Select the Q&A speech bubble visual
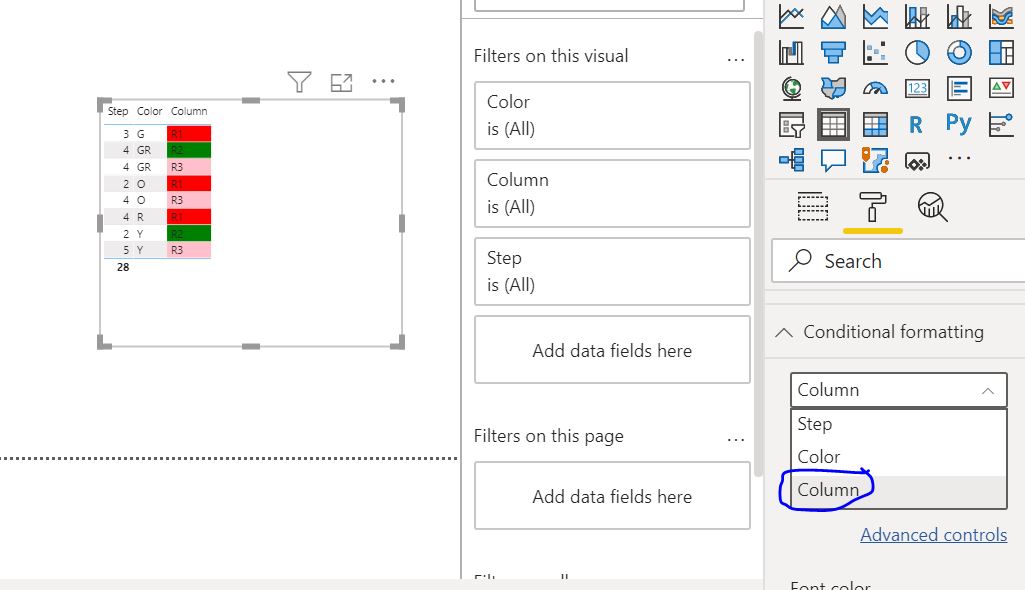The height and width of the screenshot is (590, 1025). click(x=833, y=160)
